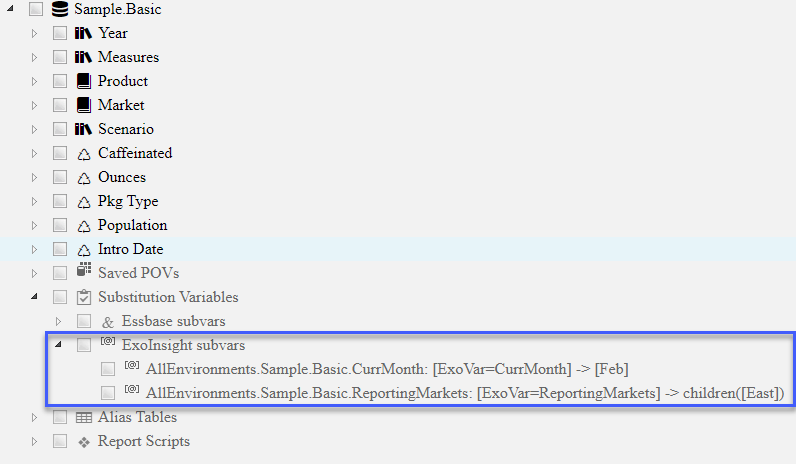
Task: Collapse the Substitution Variables node
Action: 34,296
